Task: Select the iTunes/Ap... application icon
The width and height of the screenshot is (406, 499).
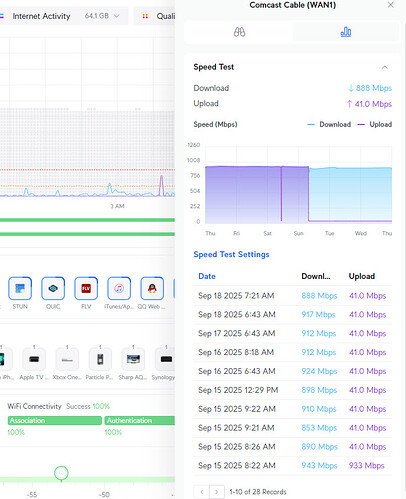Action: 119,288
